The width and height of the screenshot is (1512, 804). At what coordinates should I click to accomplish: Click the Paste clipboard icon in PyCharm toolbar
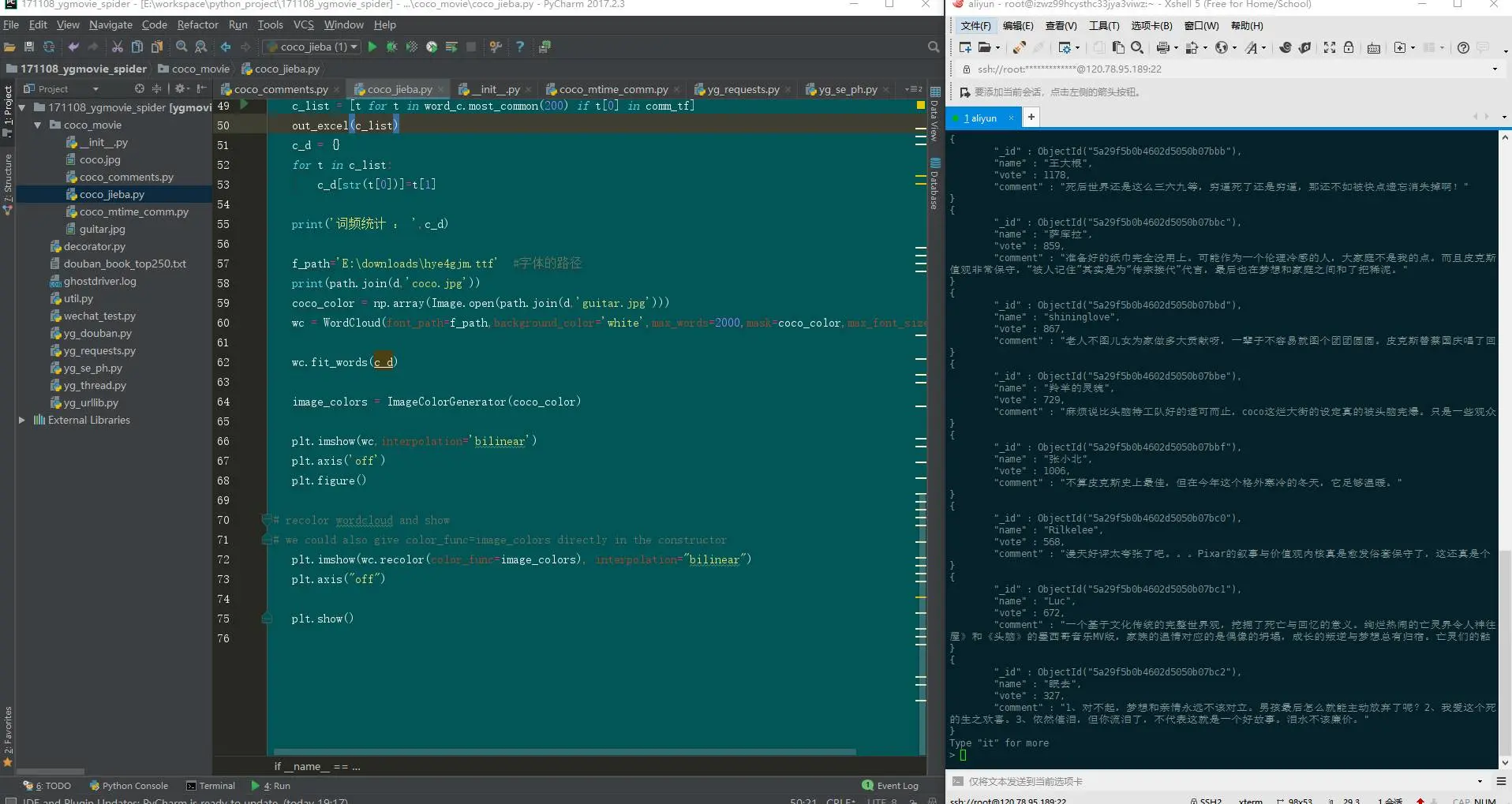point(157,47)
